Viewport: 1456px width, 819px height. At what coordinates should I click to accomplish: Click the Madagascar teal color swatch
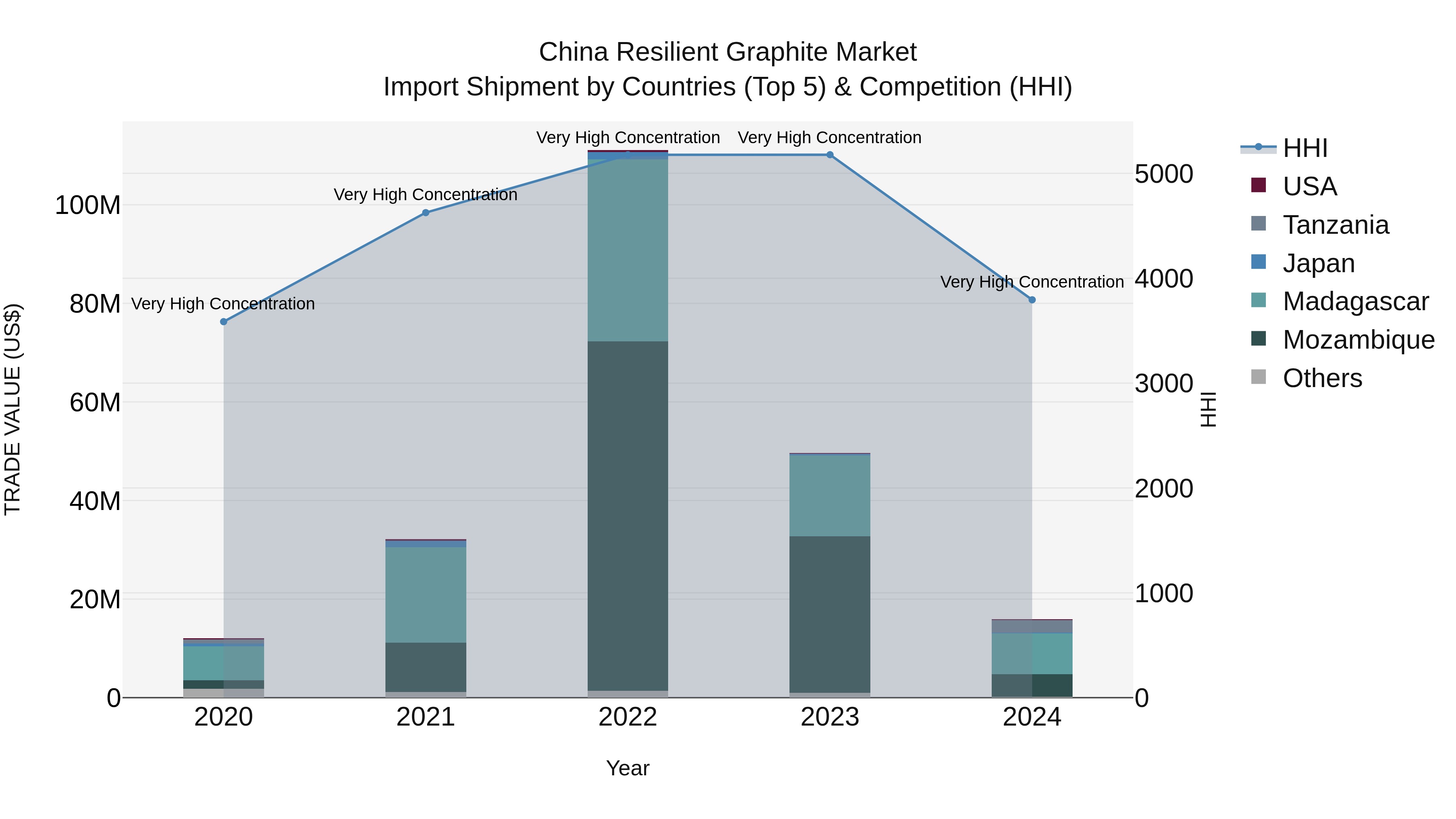[1259, 300]
